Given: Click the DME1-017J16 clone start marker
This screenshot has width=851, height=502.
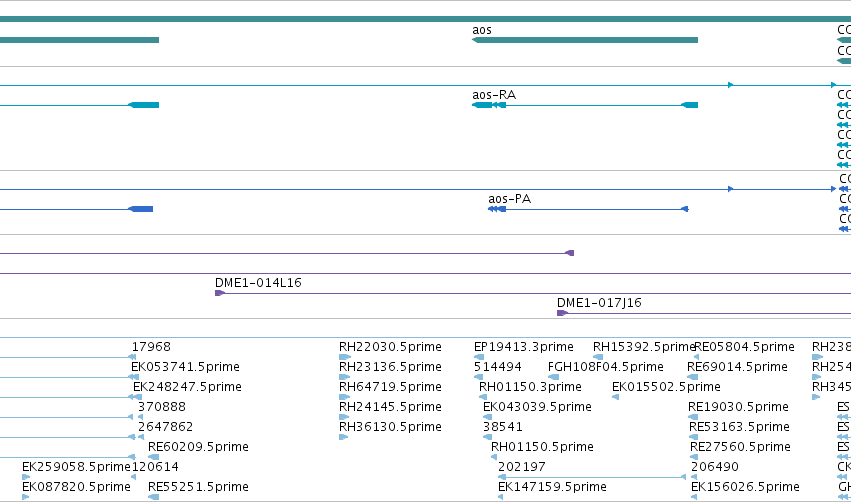Looking at the screenshot, I should 562,313.
